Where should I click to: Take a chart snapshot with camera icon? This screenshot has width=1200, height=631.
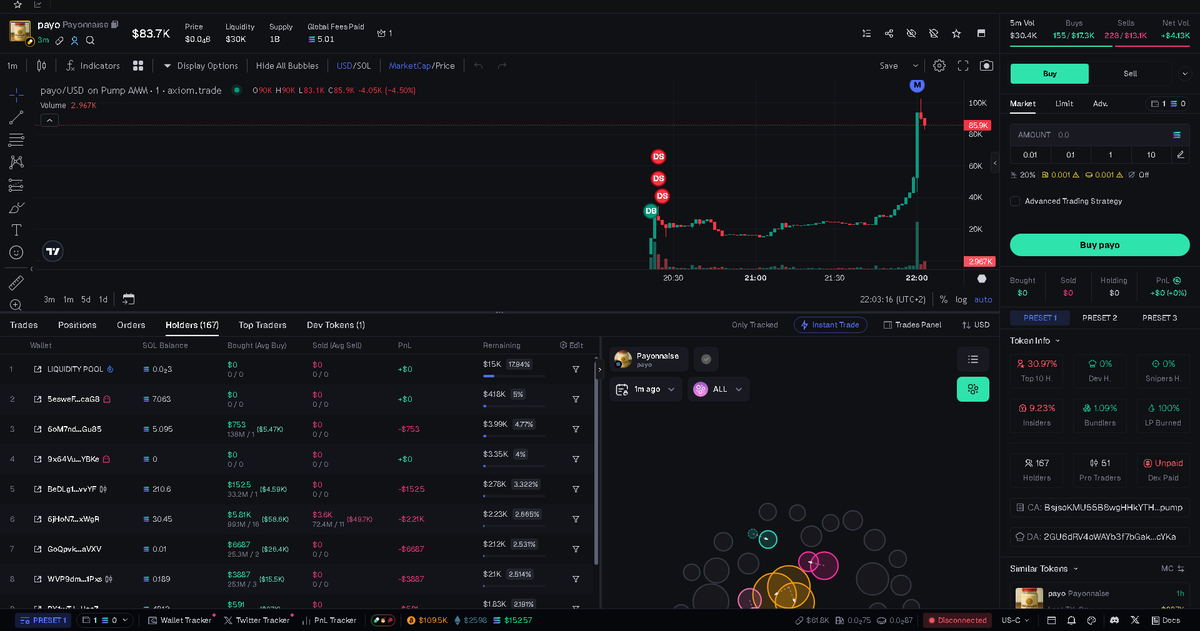(987, 65)
